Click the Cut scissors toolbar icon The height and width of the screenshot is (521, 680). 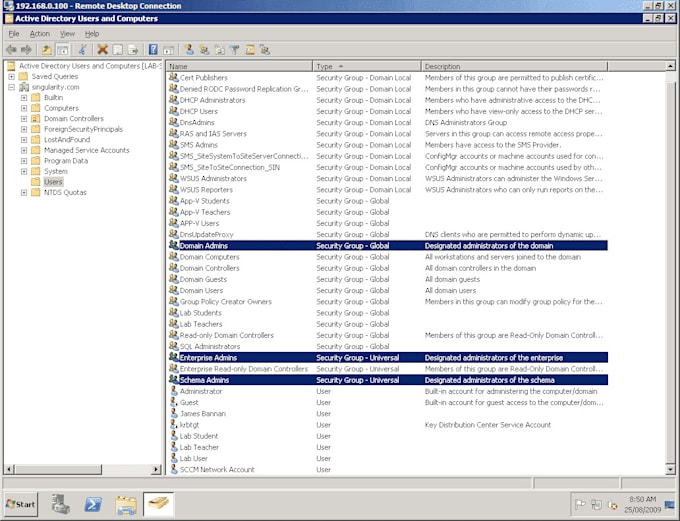(x=82, y=50)
